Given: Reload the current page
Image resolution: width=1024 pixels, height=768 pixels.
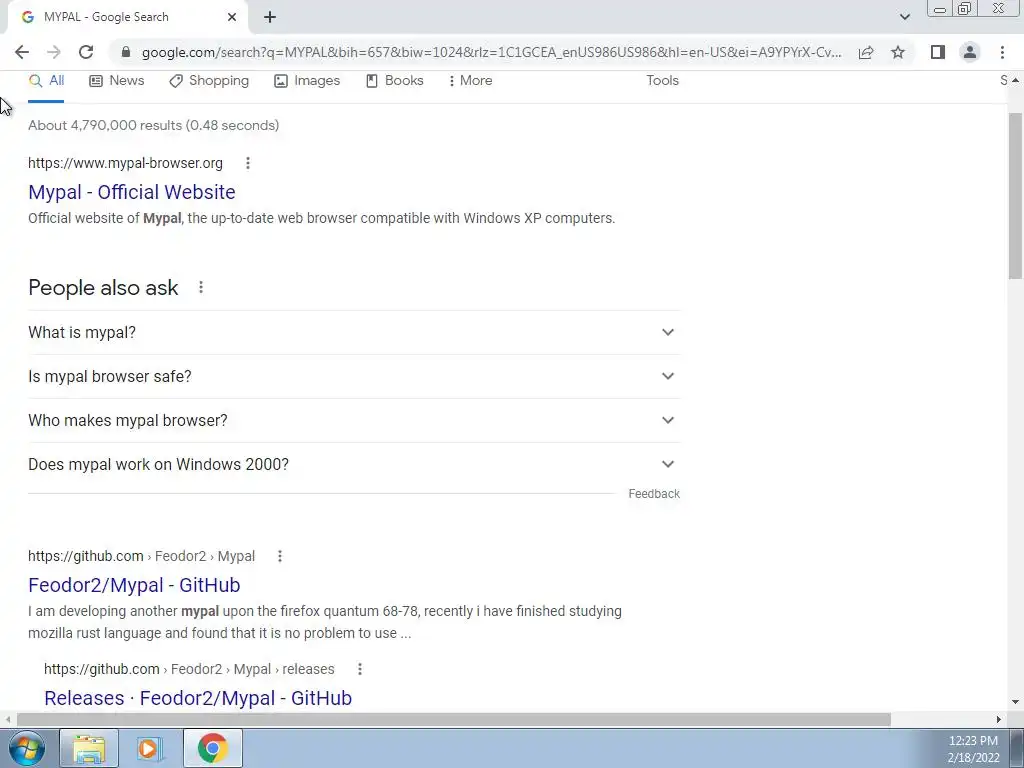Looking at the screenshot, I should (86, 52).
